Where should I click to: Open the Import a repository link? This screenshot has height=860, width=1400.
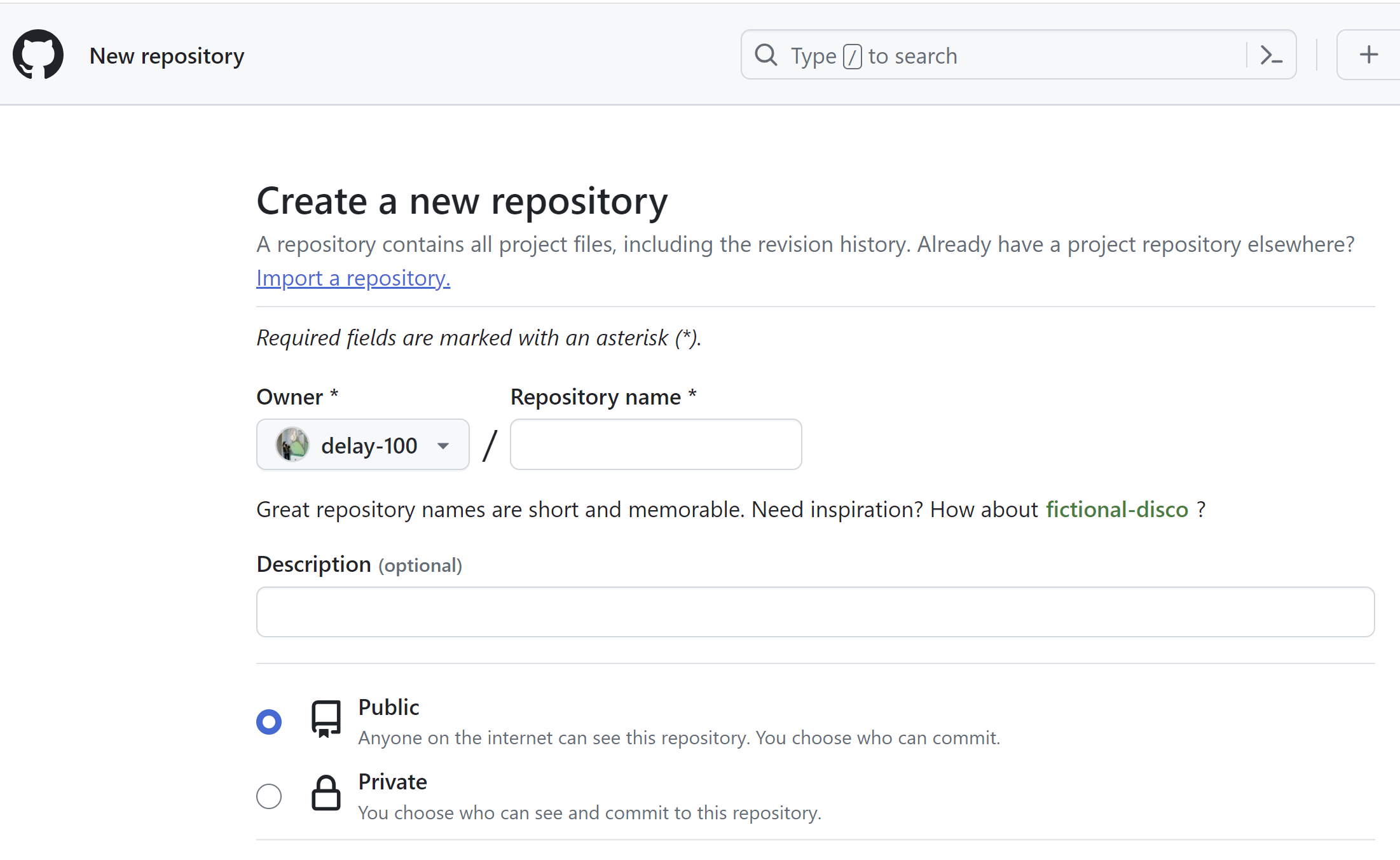353,279
